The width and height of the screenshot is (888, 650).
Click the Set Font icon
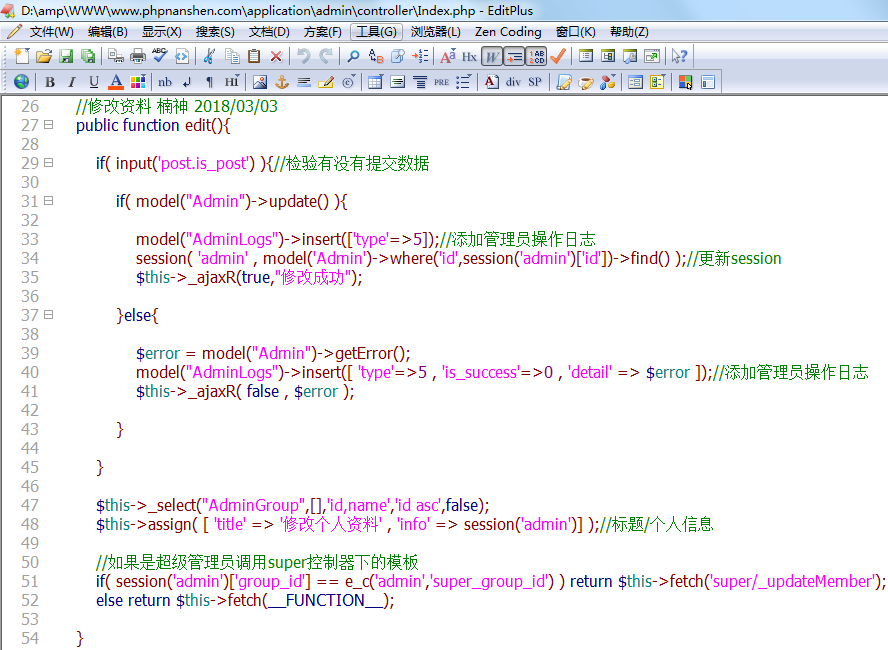tap(447, 56)
